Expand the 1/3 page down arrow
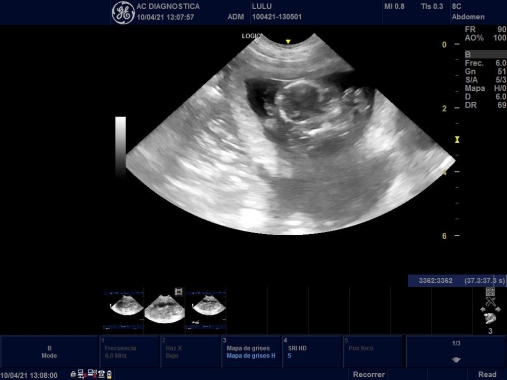The width and height of the screenshot is (507, 380). pyautogui.click(x=456, y=360)
